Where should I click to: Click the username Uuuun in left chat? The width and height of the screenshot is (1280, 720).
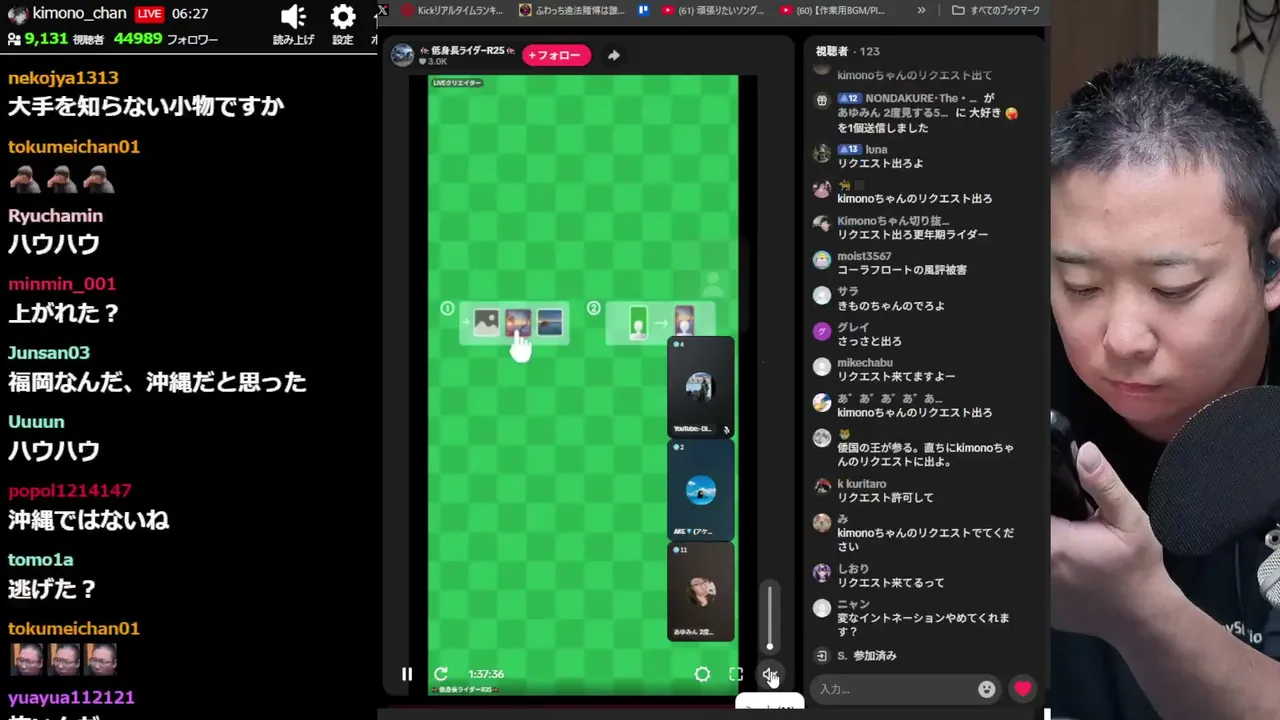click(x=36, y=422)
